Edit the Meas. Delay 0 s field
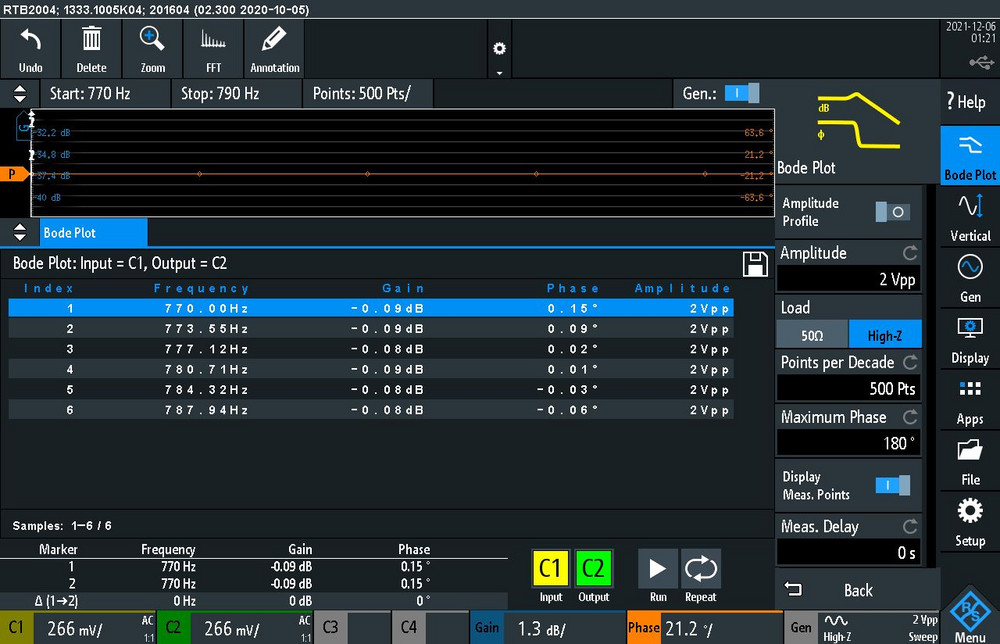 [x=849, y=552]
